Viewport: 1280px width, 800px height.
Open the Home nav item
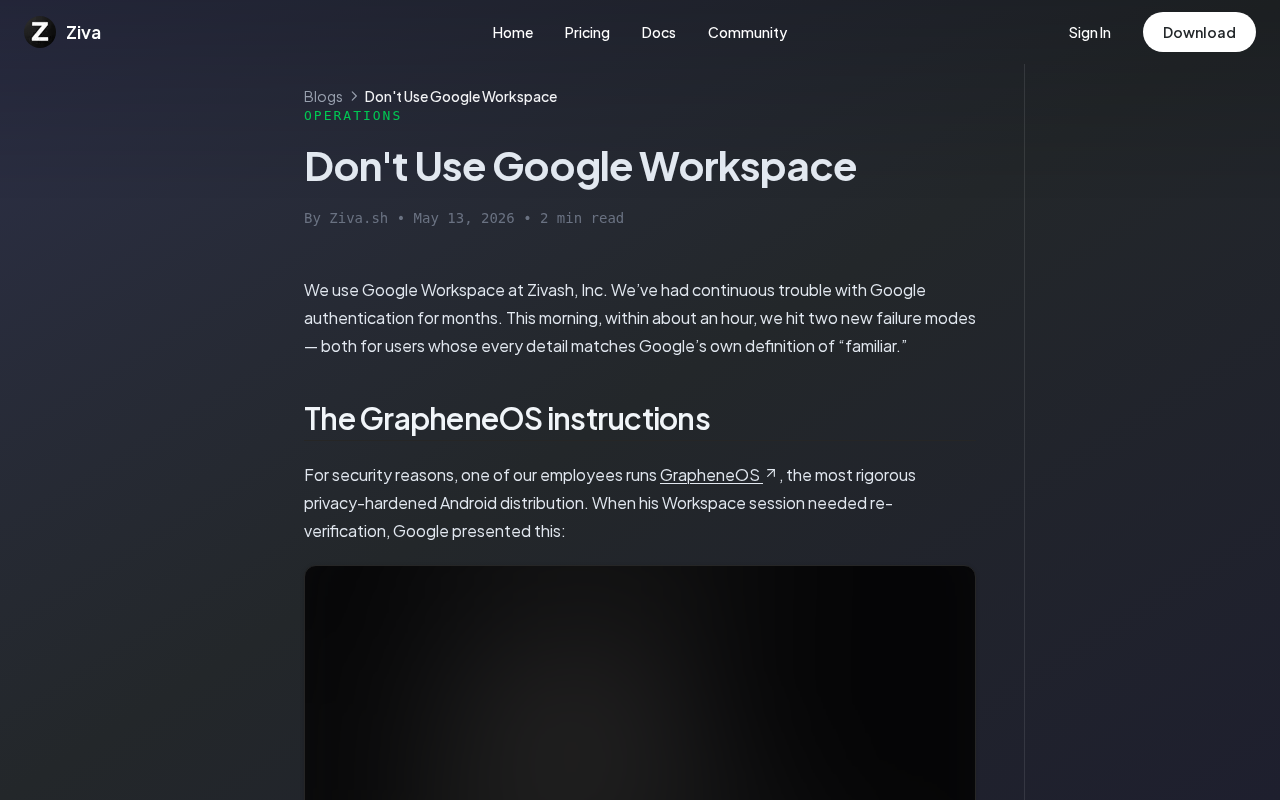point(513,33)
